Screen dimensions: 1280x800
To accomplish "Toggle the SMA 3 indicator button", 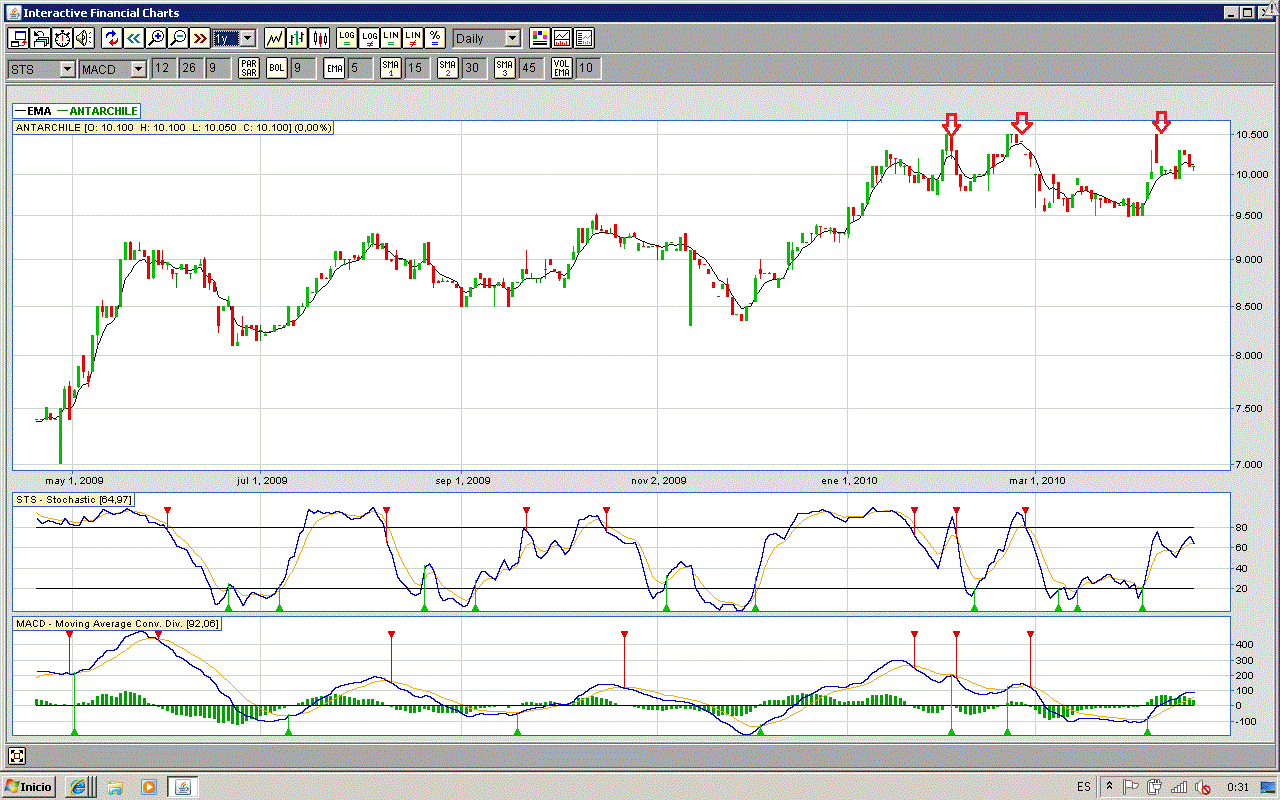I will tap(505, 69).
